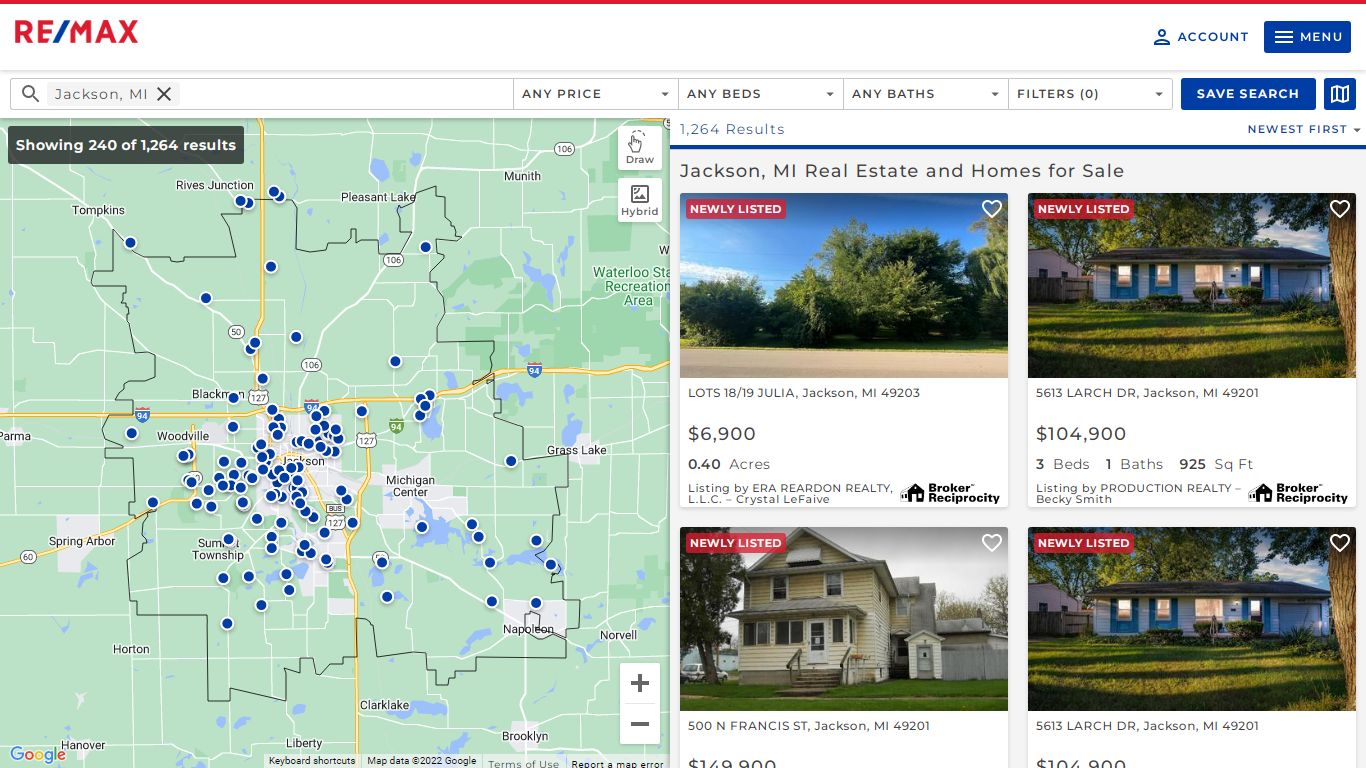Open the Filters (0) dropdown
The image size is (1366, 768).
(x=1090, y=94)
